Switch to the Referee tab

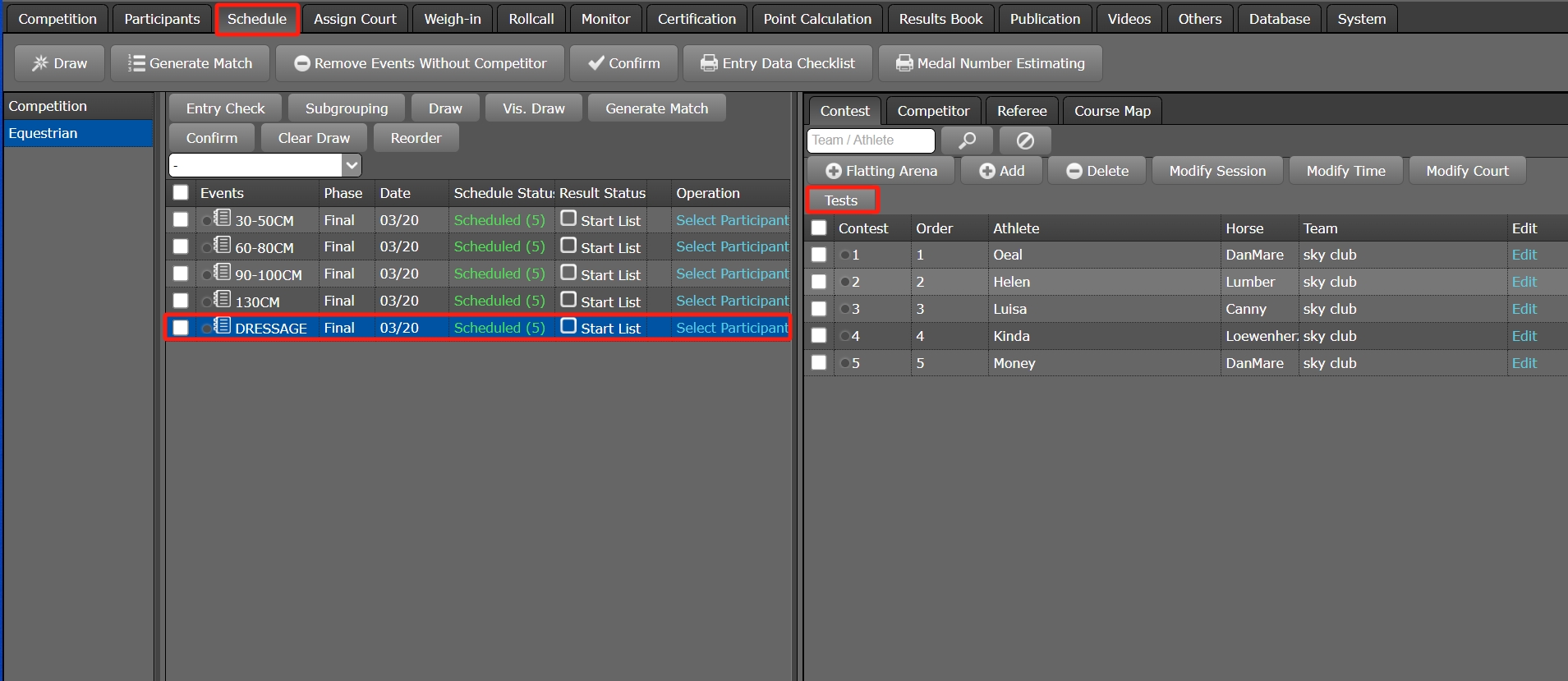1021,111
